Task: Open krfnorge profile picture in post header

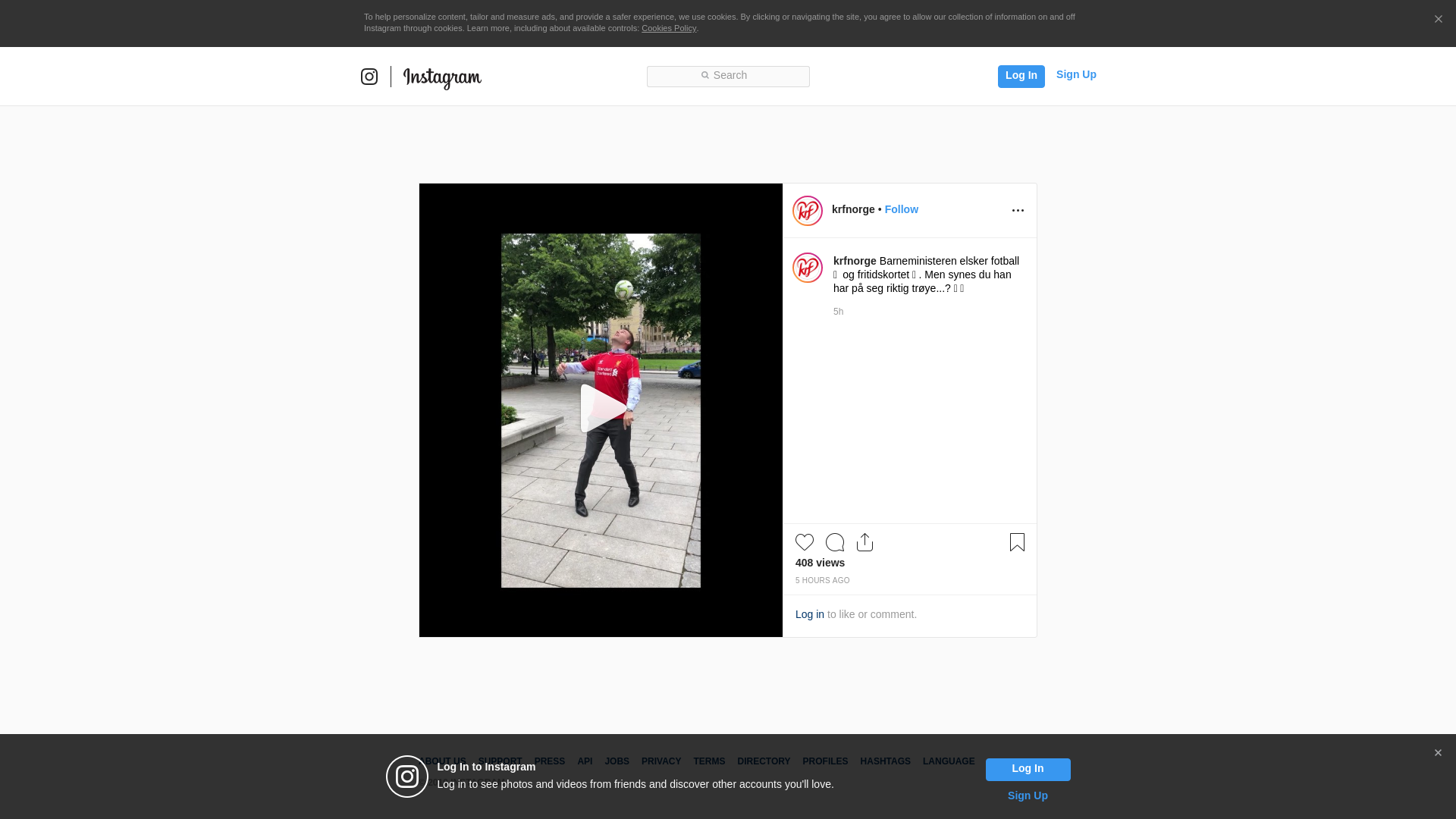Action: pos(808,211)
